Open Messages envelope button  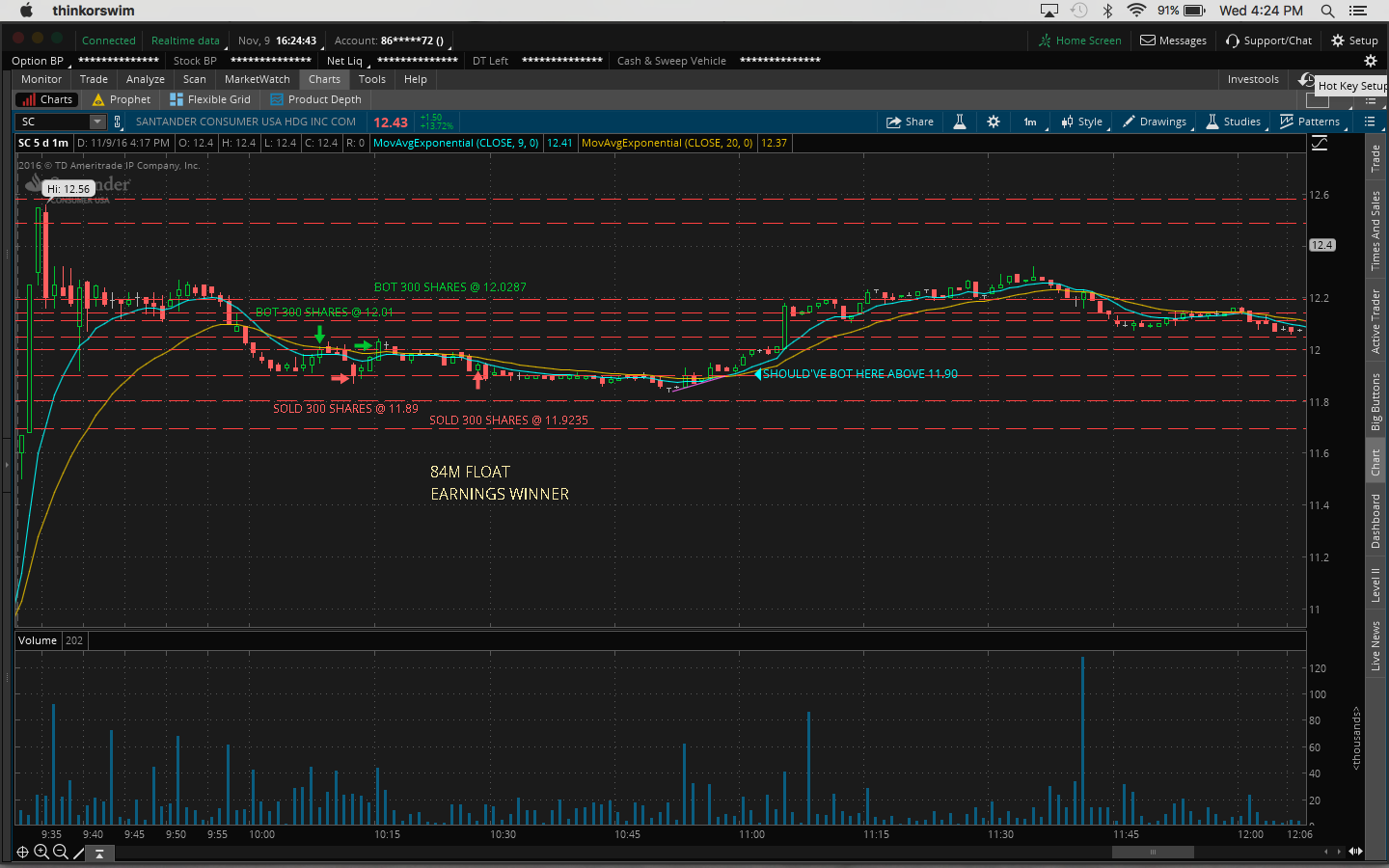point(1173,41)
